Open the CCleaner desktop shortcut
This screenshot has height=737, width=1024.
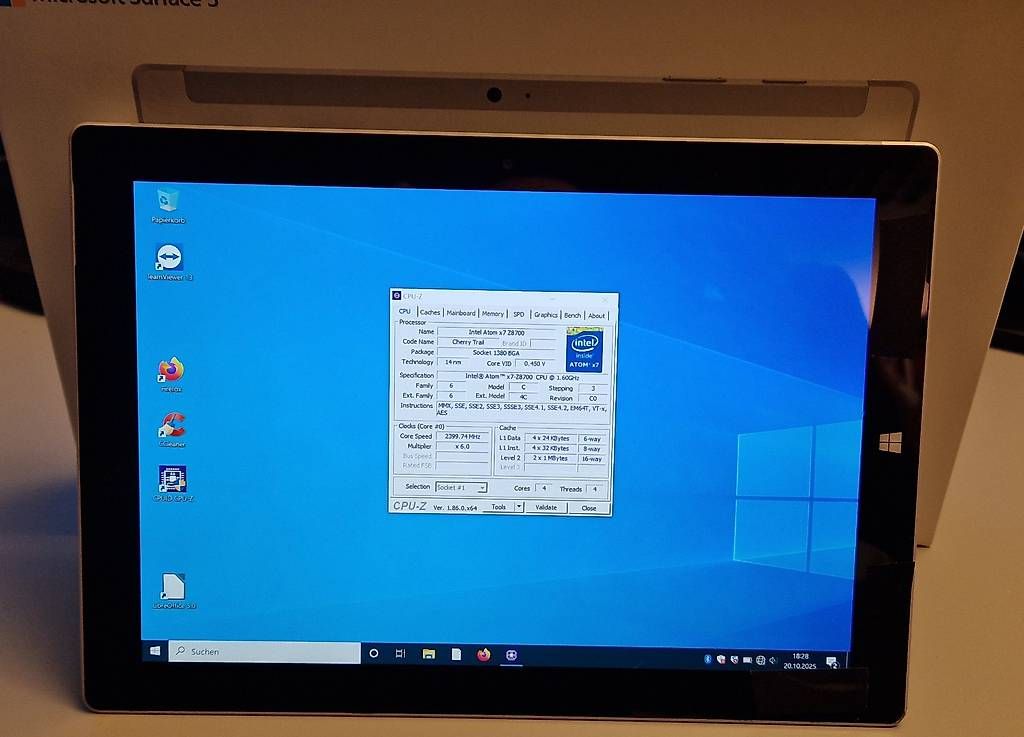172,430
